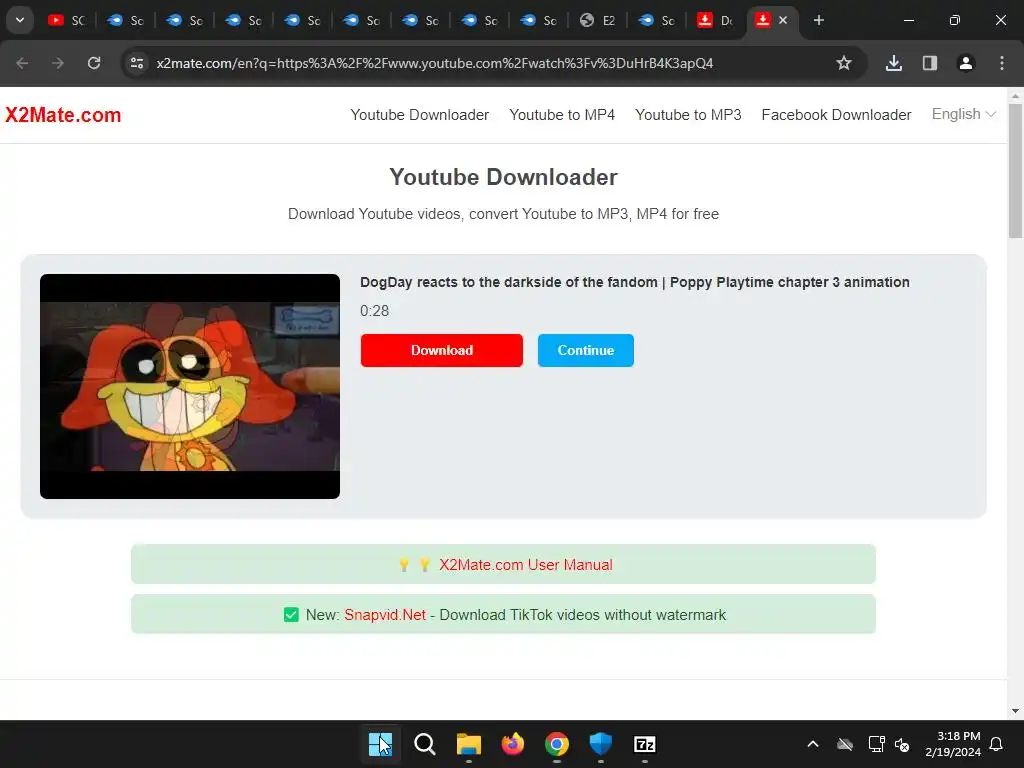Open Chrome downloads icon

coord(893,63)
